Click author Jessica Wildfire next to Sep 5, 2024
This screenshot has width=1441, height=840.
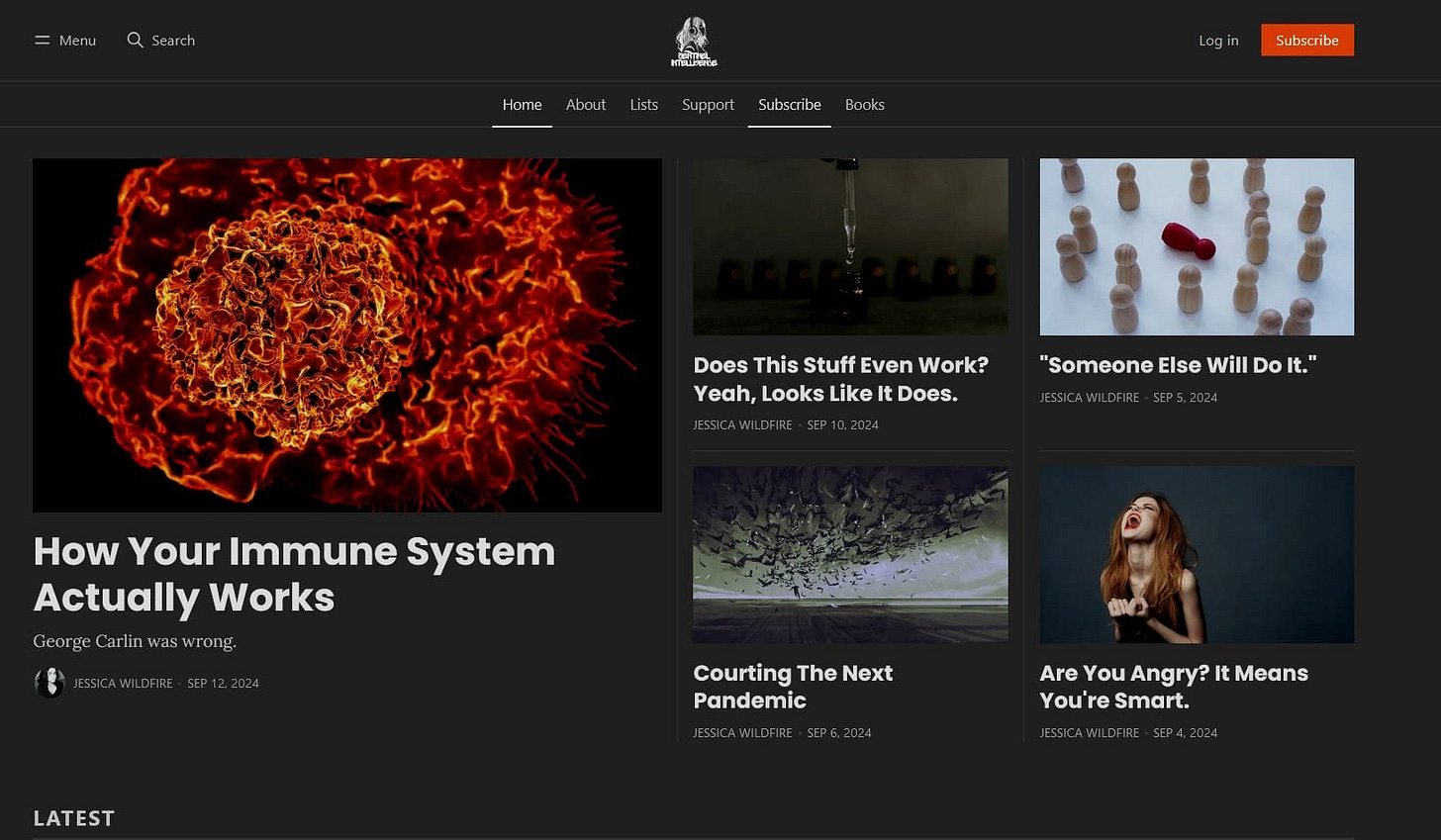1090,398
